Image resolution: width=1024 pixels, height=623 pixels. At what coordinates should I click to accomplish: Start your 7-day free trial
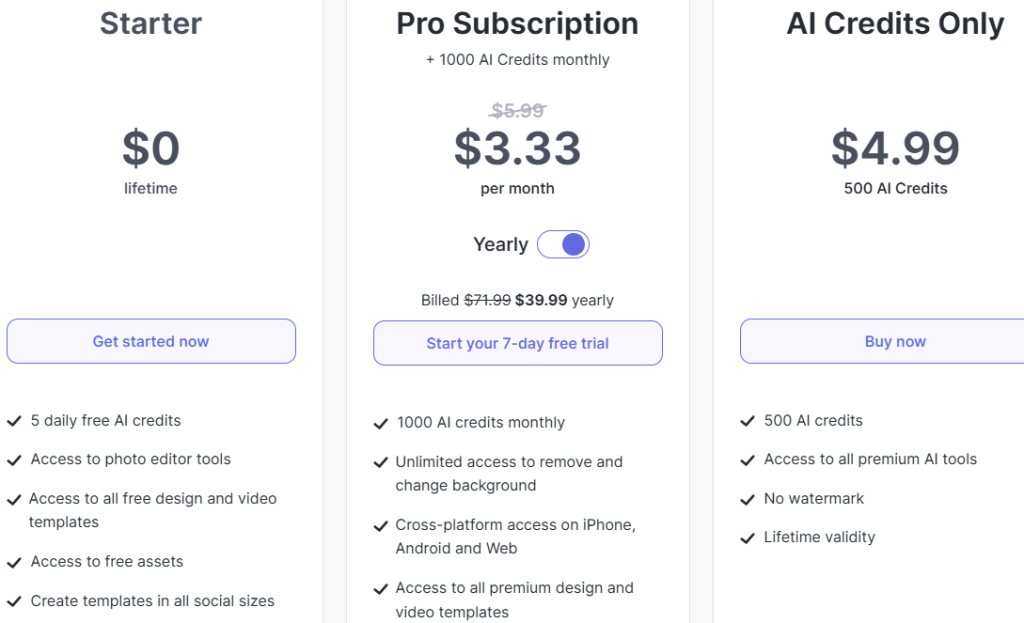(518, 343)
